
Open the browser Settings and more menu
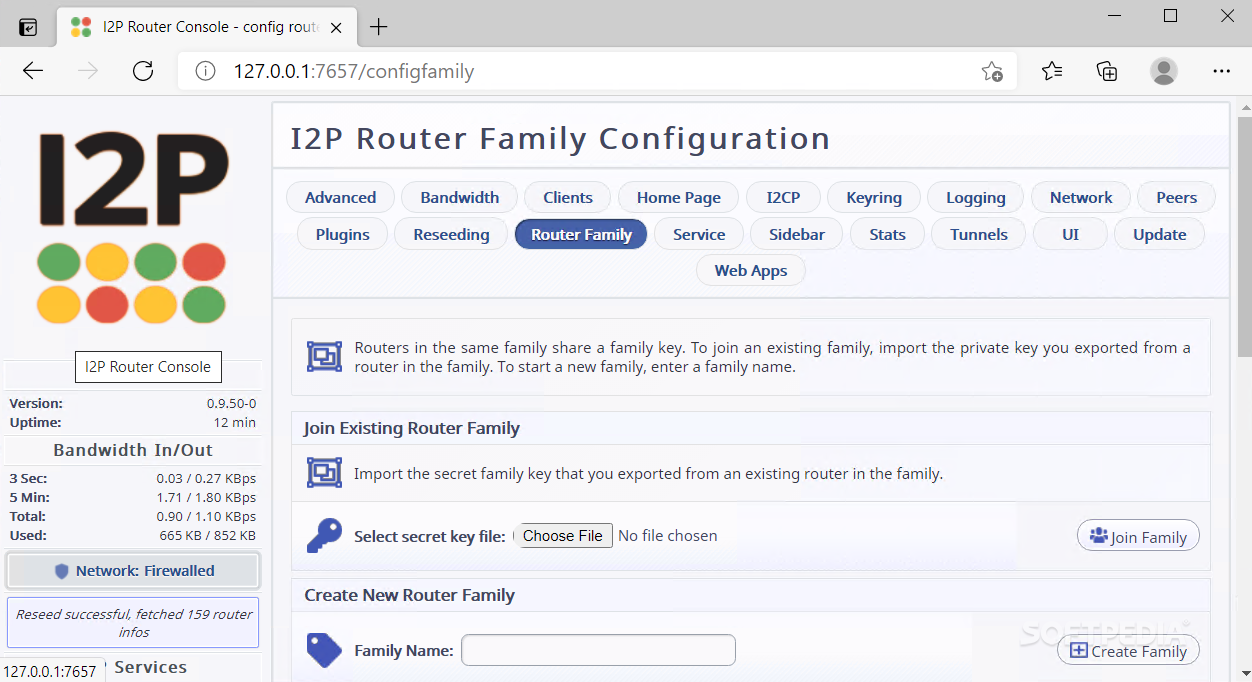coord(1221,71)
